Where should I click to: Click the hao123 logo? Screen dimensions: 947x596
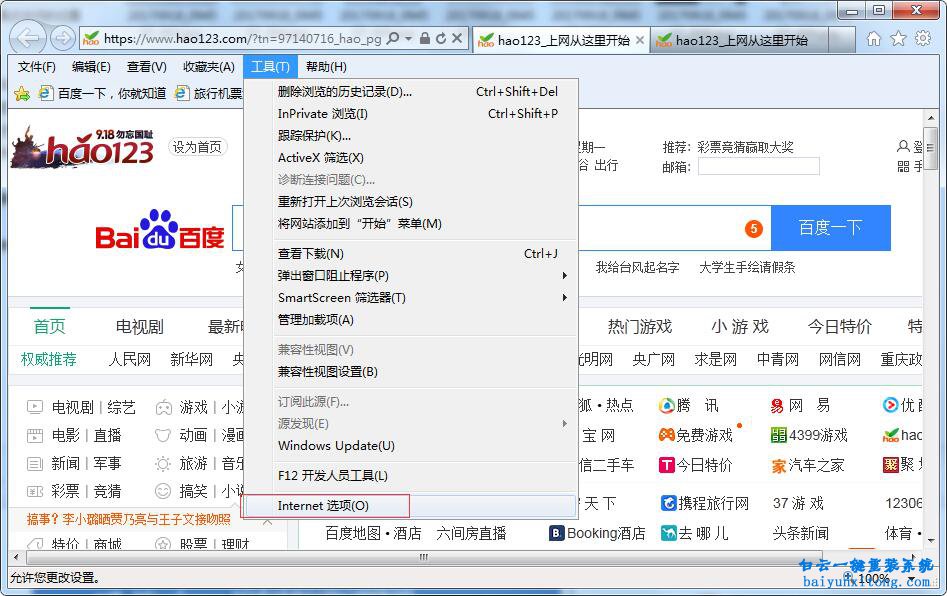[x=83, y=146]
